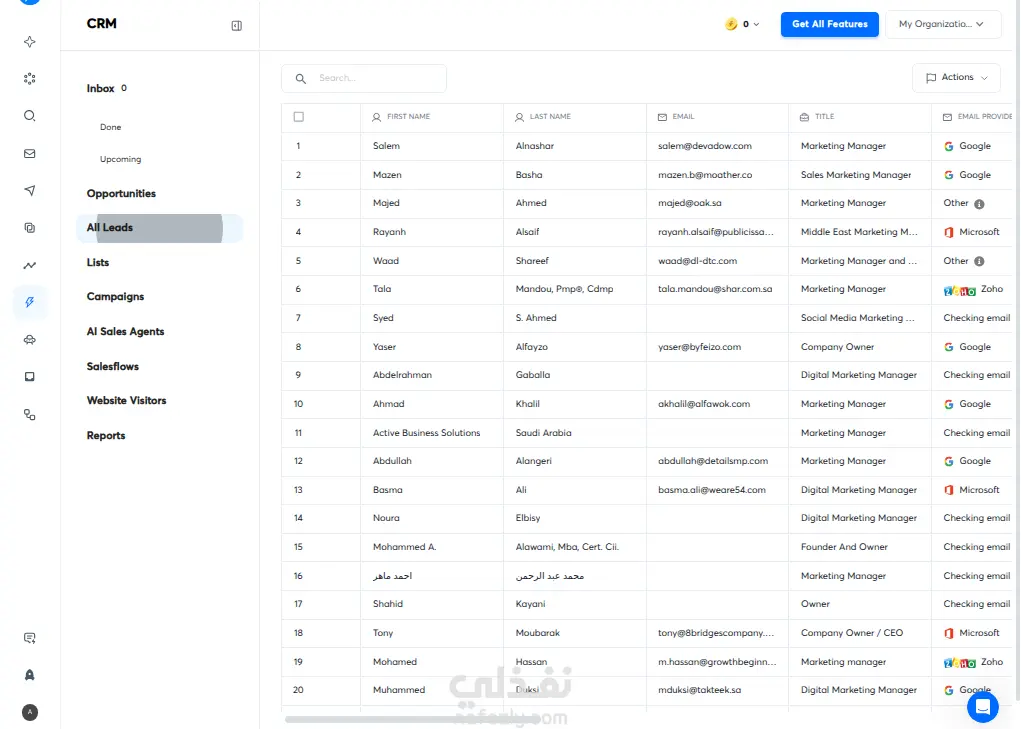Select All Leads in sidebar
This screenshot has width=1021, height=729.
point(159,228)
